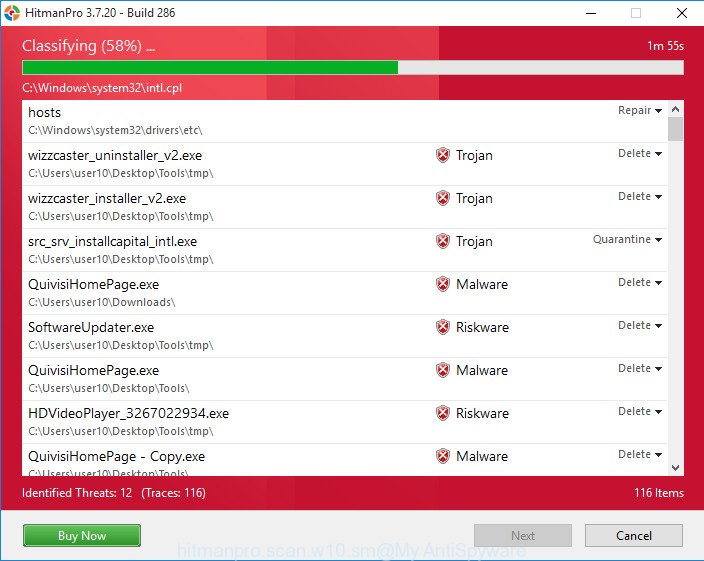
Task: Cancel the scan with the Cancel button
Action: point(634,535)
